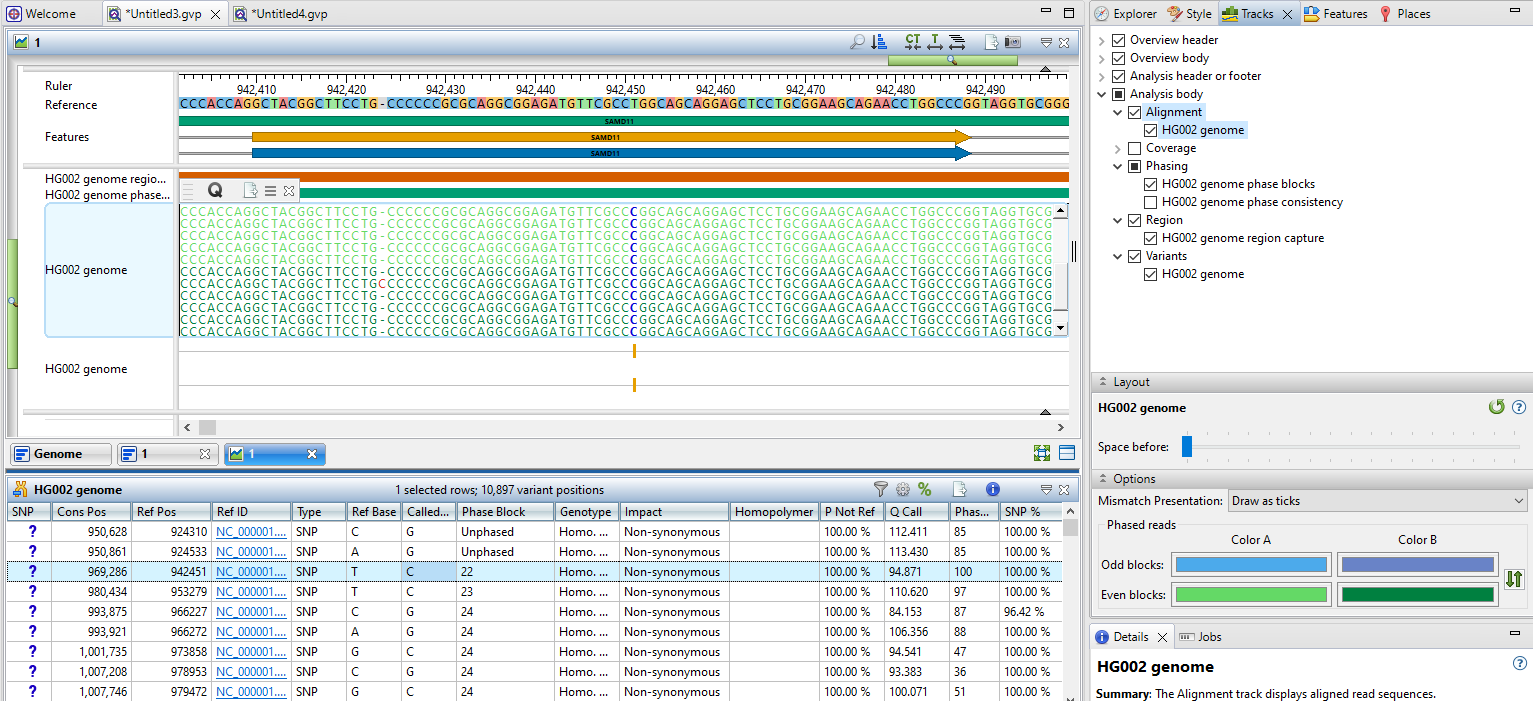Screen dimensions: 1533x701
Task: Open the Style panel tab
Action: point(1190,14)
